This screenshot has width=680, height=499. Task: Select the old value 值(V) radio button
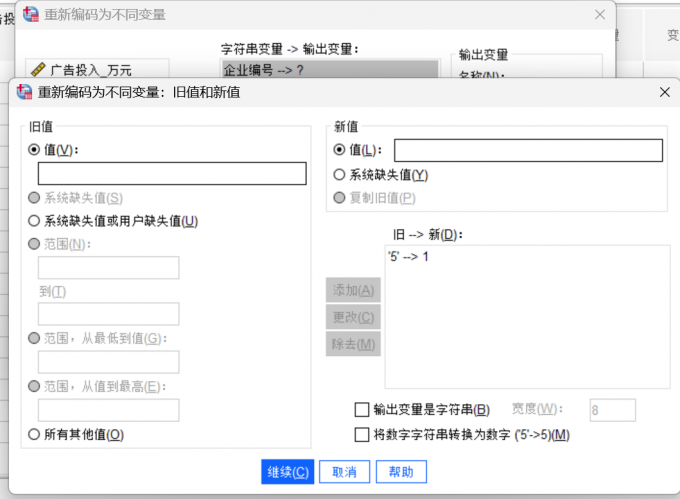point(34,150)
